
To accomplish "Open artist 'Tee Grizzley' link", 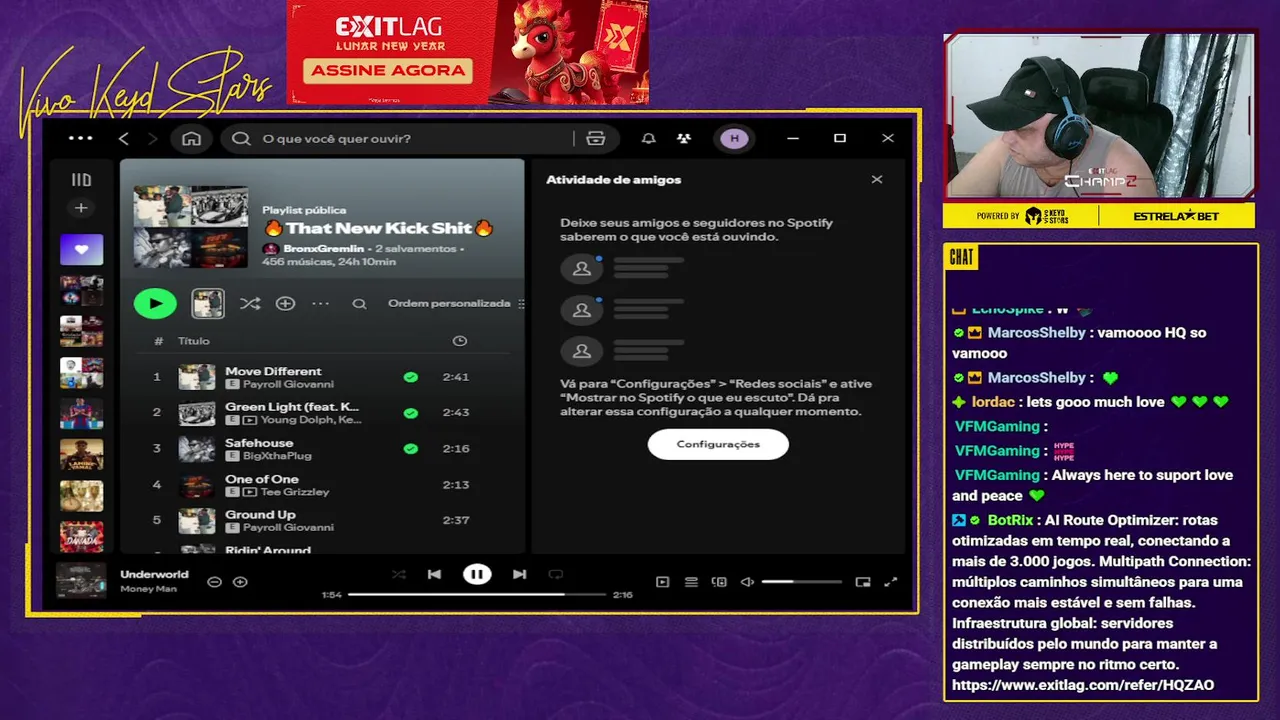I will pos(294,492).
